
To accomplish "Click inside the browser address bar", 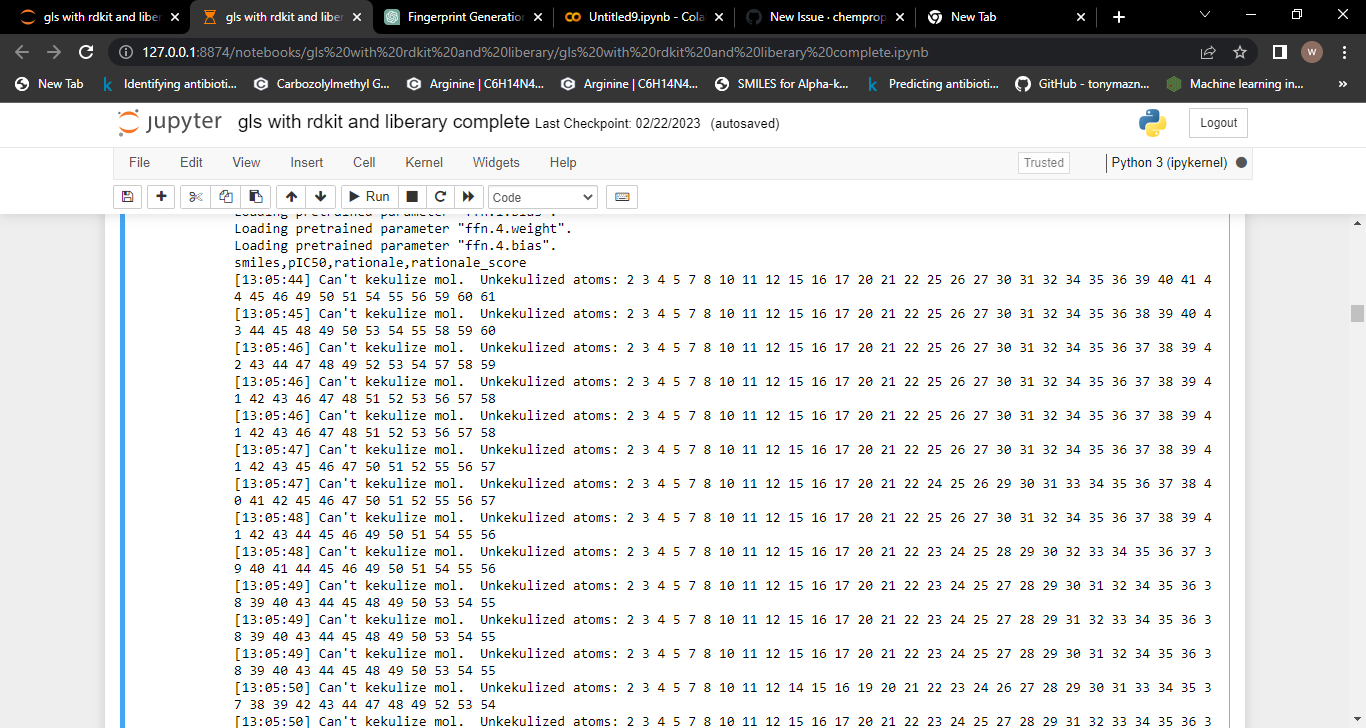I will [600, 51].
